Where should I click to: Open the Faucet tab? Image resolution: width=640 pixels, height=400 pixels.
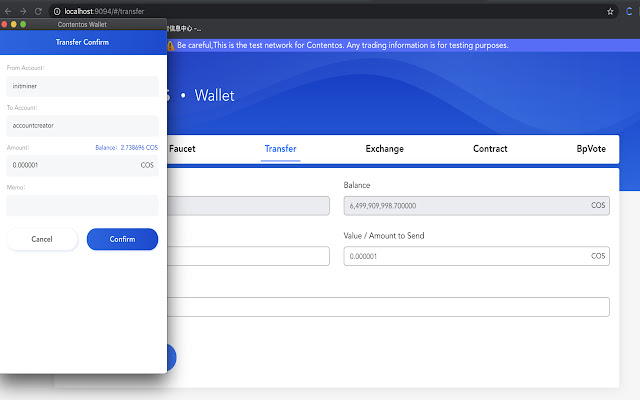[182, 149]
